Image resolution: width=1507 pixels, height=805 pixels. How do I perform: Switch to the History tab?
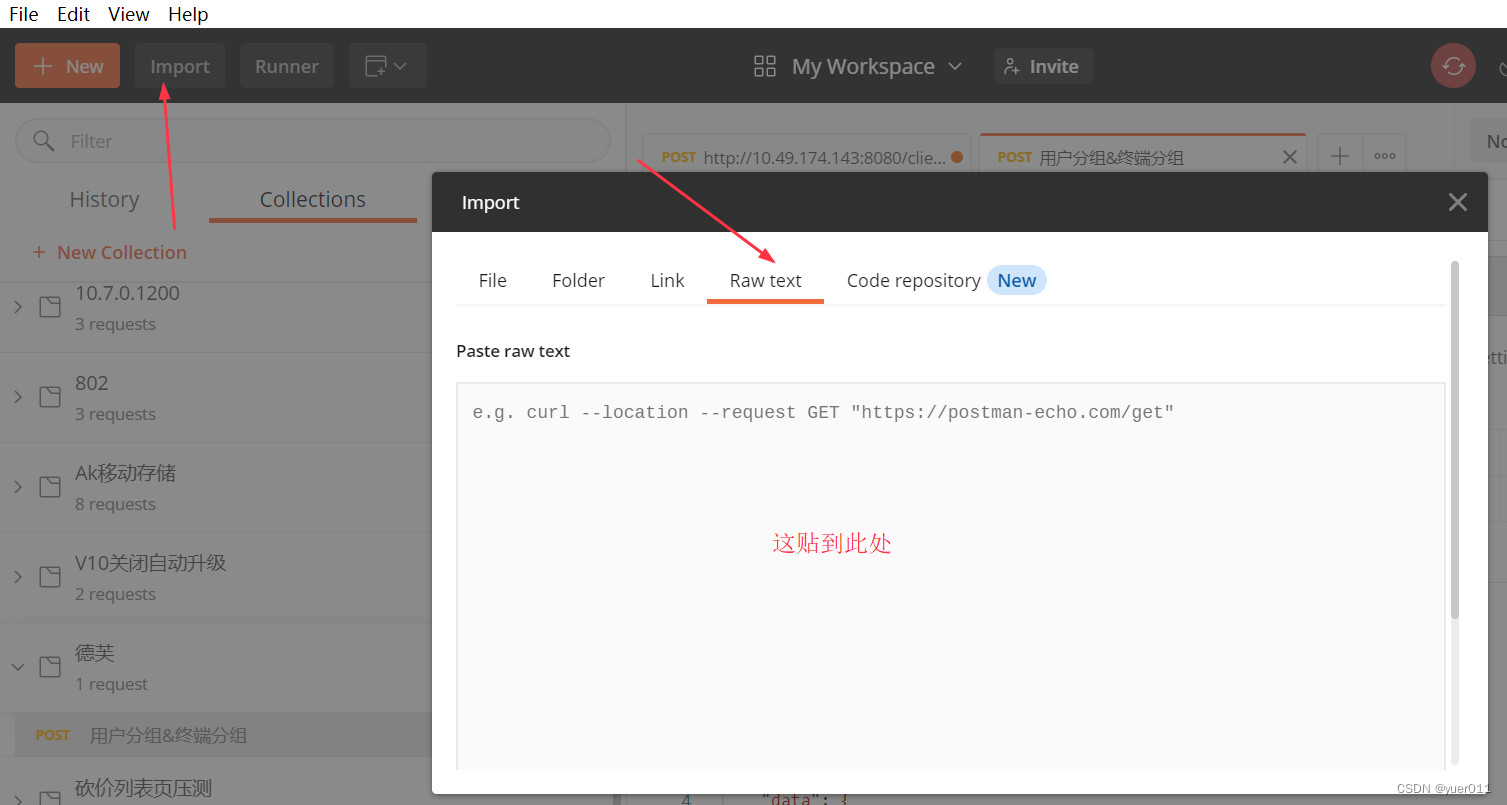tap(104, 199)
